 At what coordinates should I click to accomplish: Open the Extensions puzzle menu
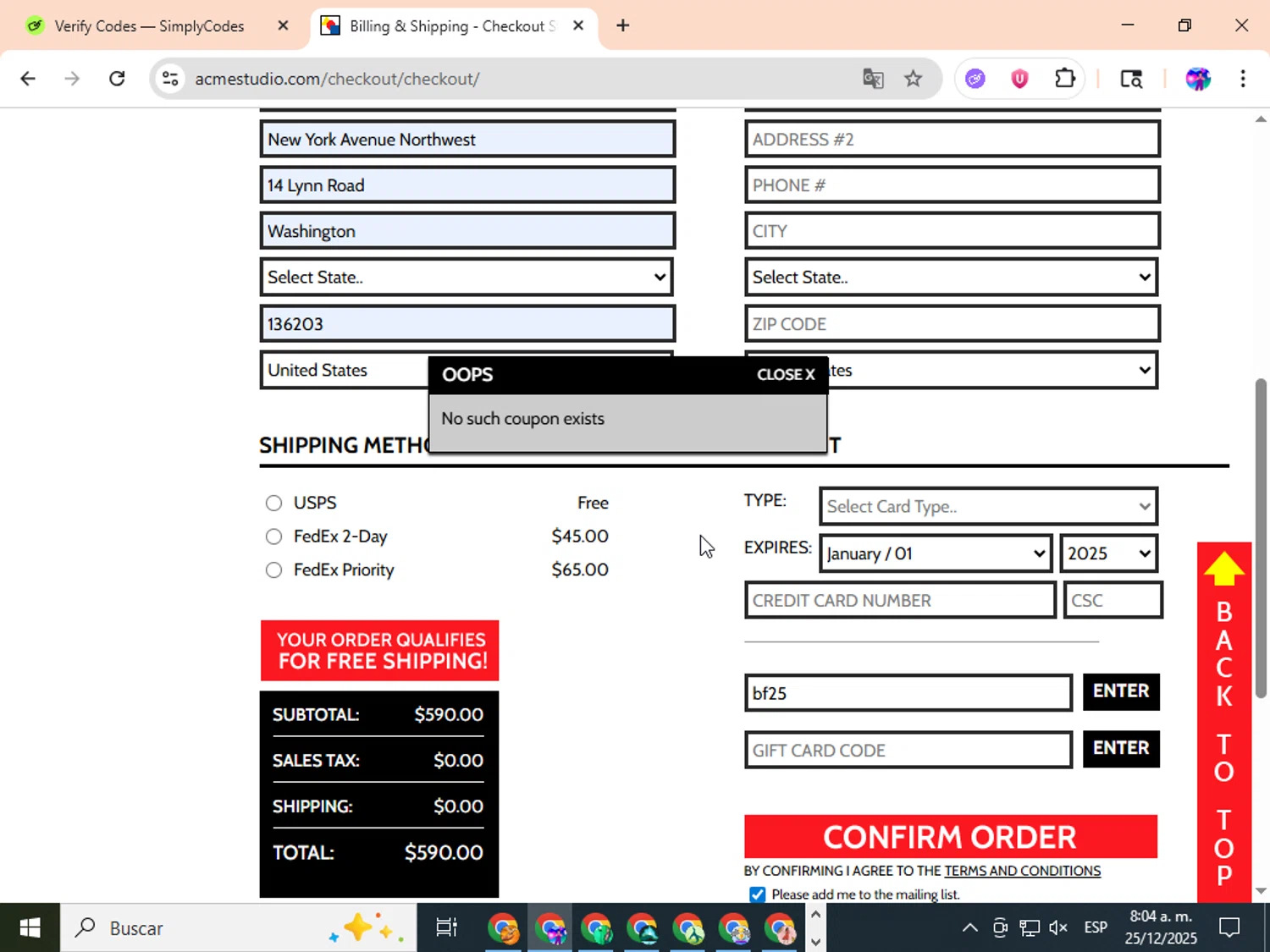1065,79
